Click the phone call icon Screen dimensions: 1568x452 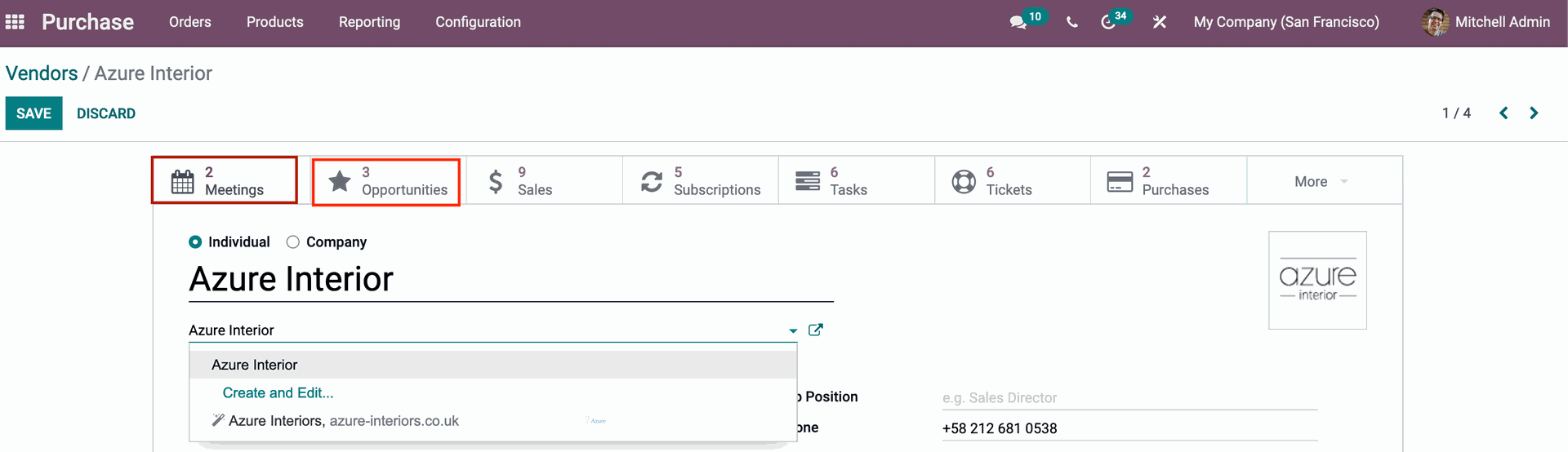[1072, 22]
